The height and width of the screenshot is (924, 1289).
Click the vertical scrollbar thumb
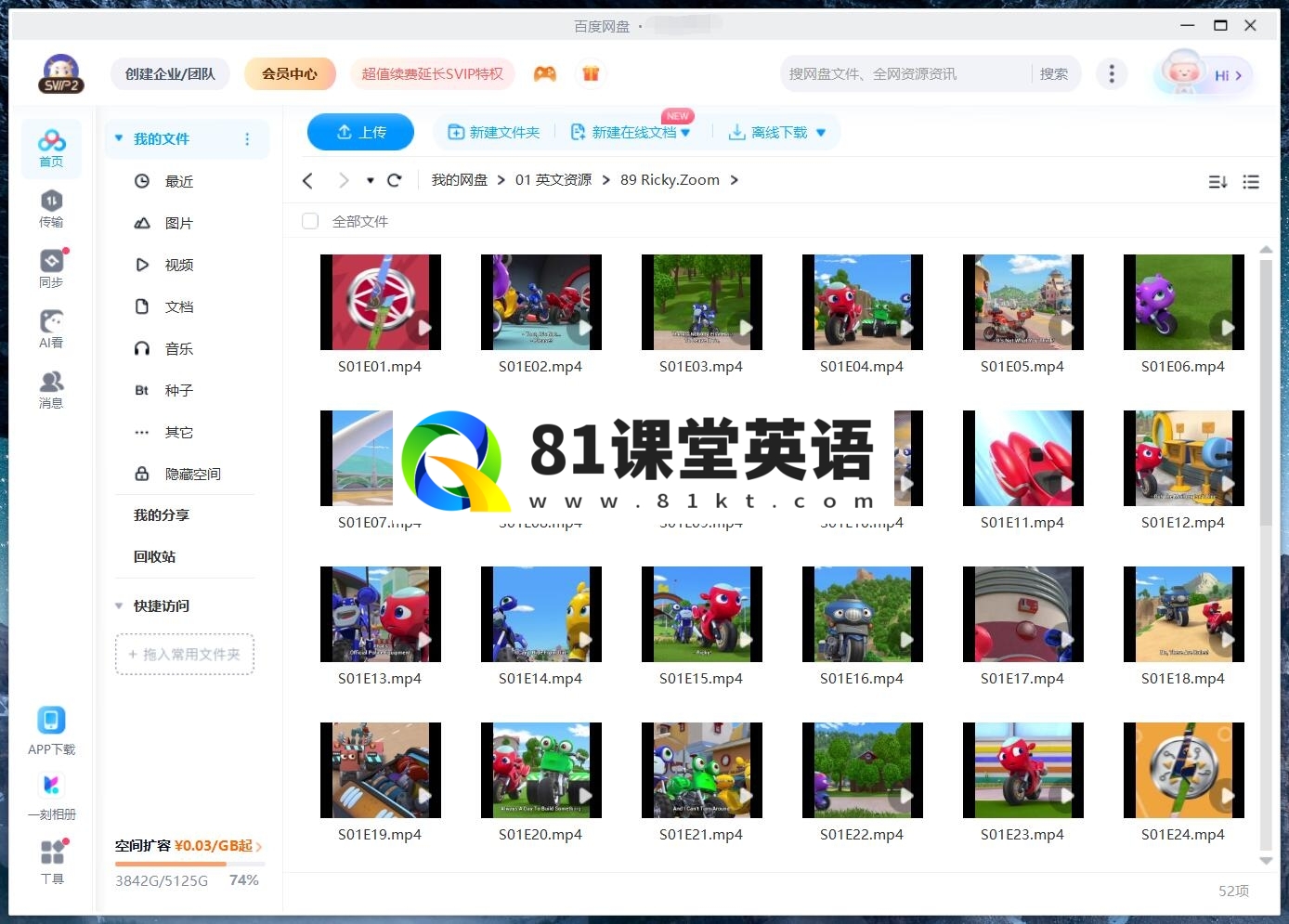point(1265,392)
